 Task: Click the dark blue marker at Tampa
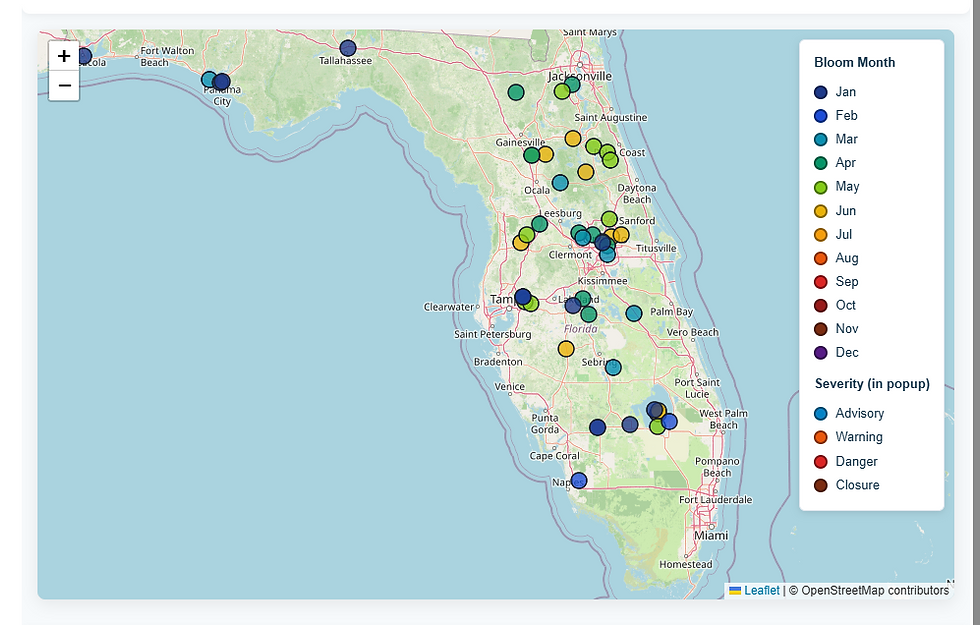click(522, 296)
